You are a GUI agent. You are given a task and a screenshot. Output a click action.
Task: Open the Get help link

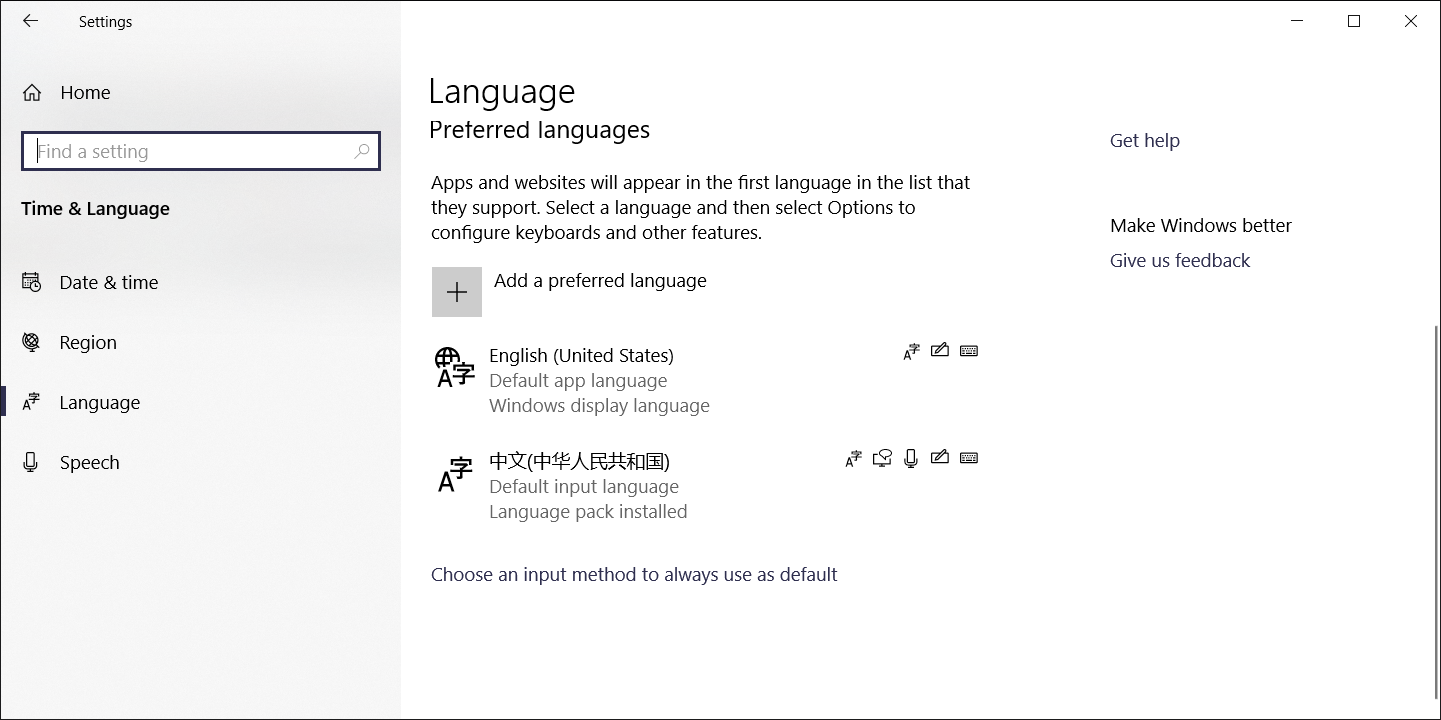pyautogui.click(x=1144, y=140)
